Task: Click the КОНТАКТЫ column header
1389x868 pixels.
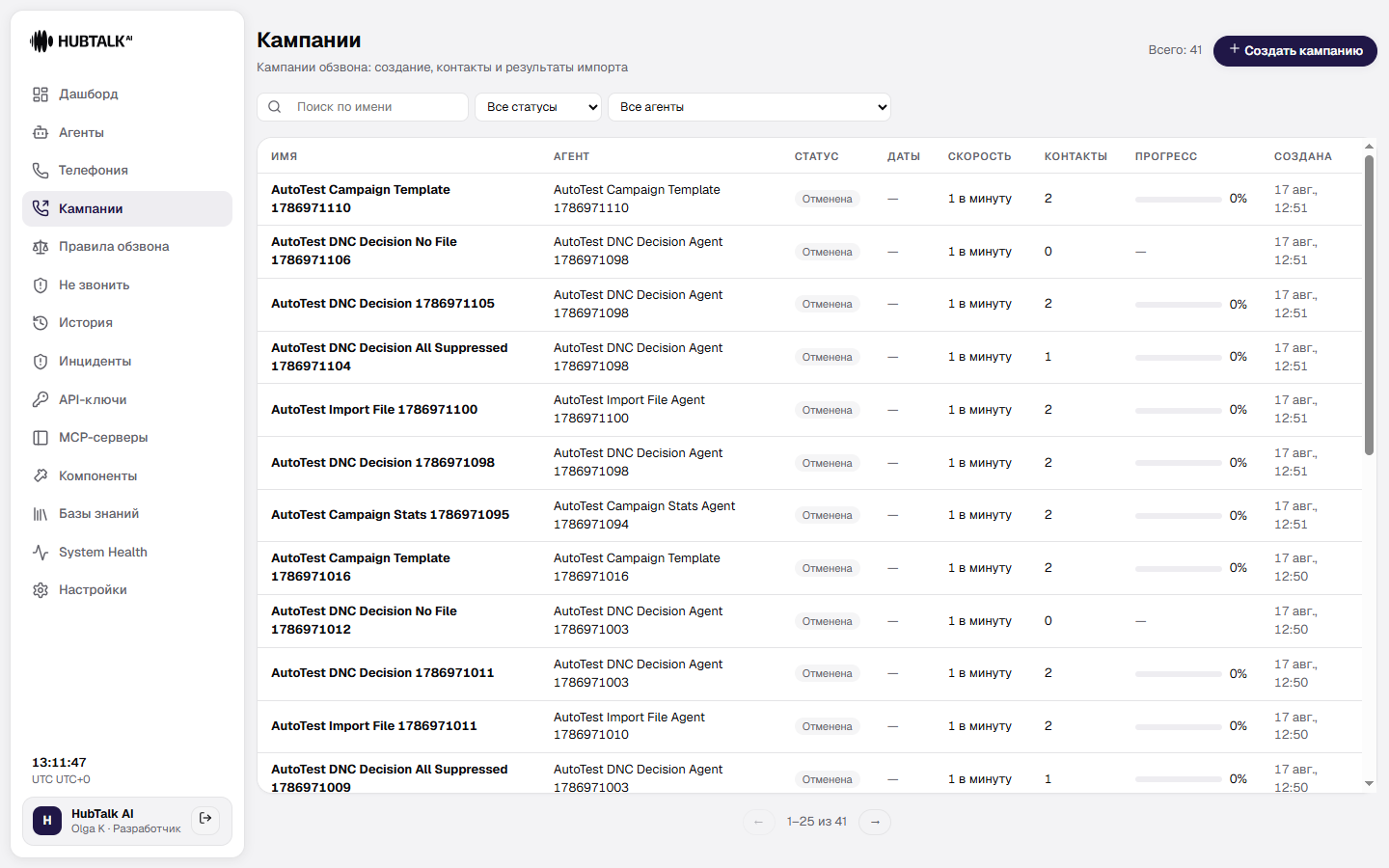Action: pos(1076,156)
